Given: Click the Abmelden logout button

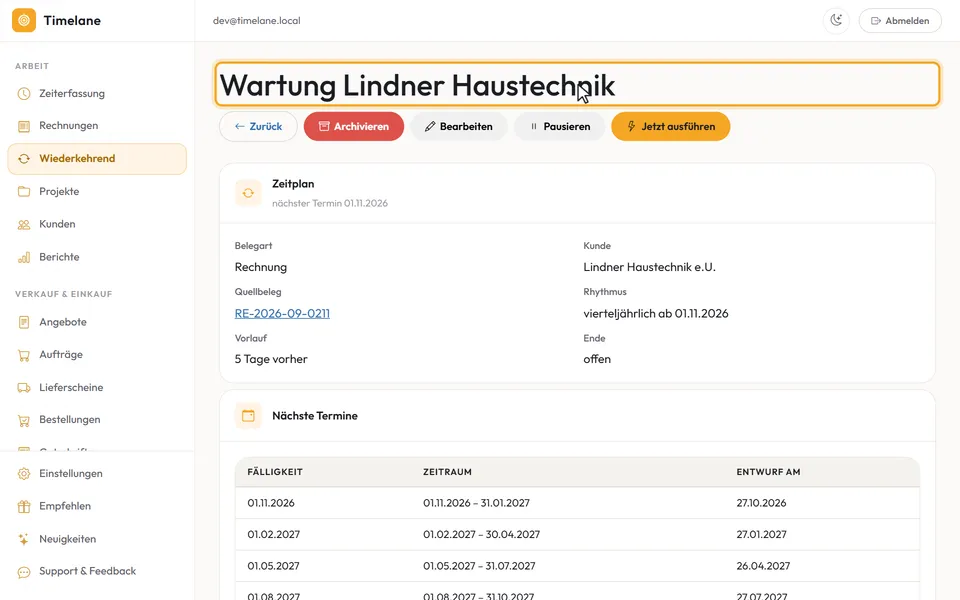Looking at the screenshot, I should pos(900,20).
